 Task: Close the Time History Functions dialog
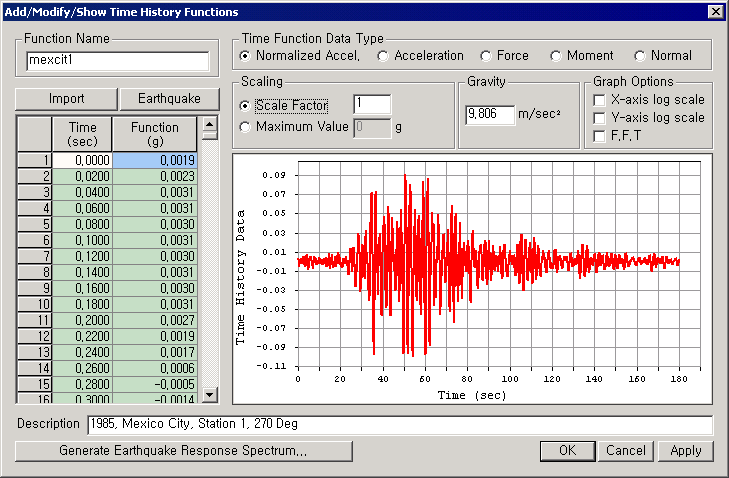(x=716, y=12)
